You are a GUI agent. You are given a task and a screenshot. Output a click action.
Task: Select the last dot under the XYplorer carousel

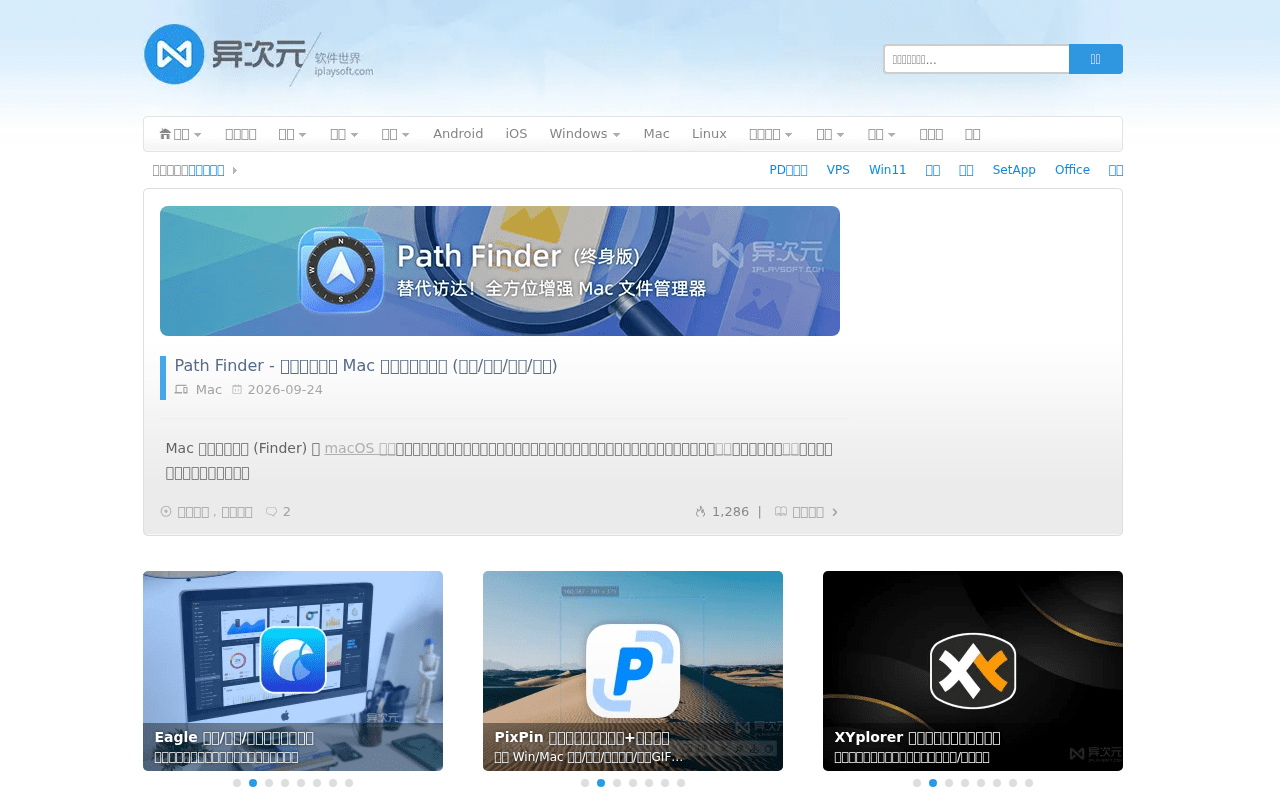coord(1029,783)
